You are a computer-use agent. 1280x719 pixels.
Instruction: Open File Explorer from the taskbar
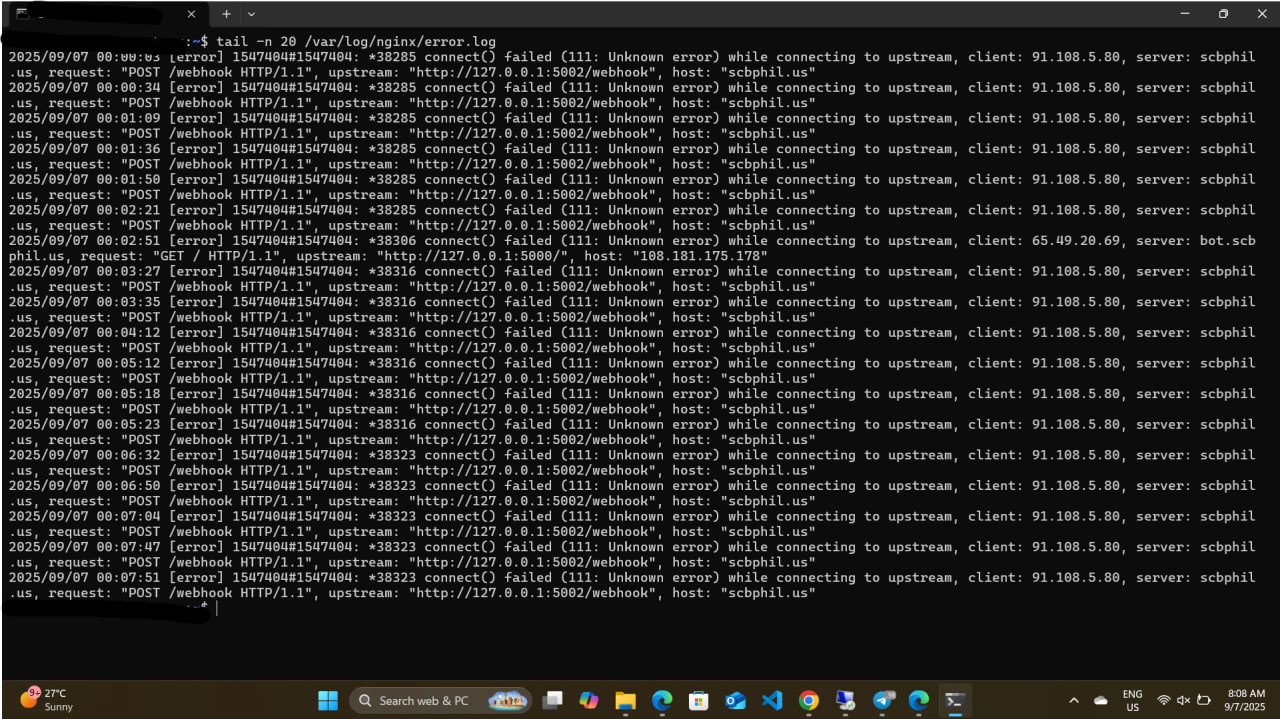coord(625,700)
